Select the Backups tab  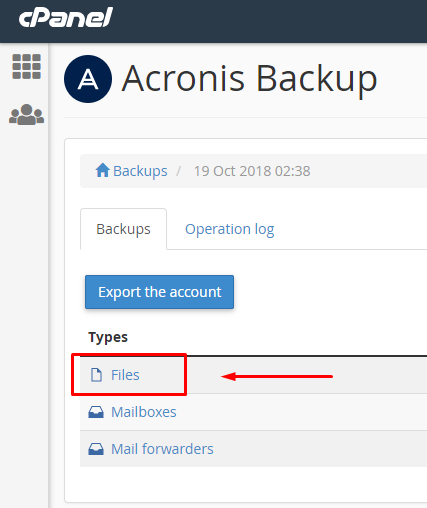[123, 229]
